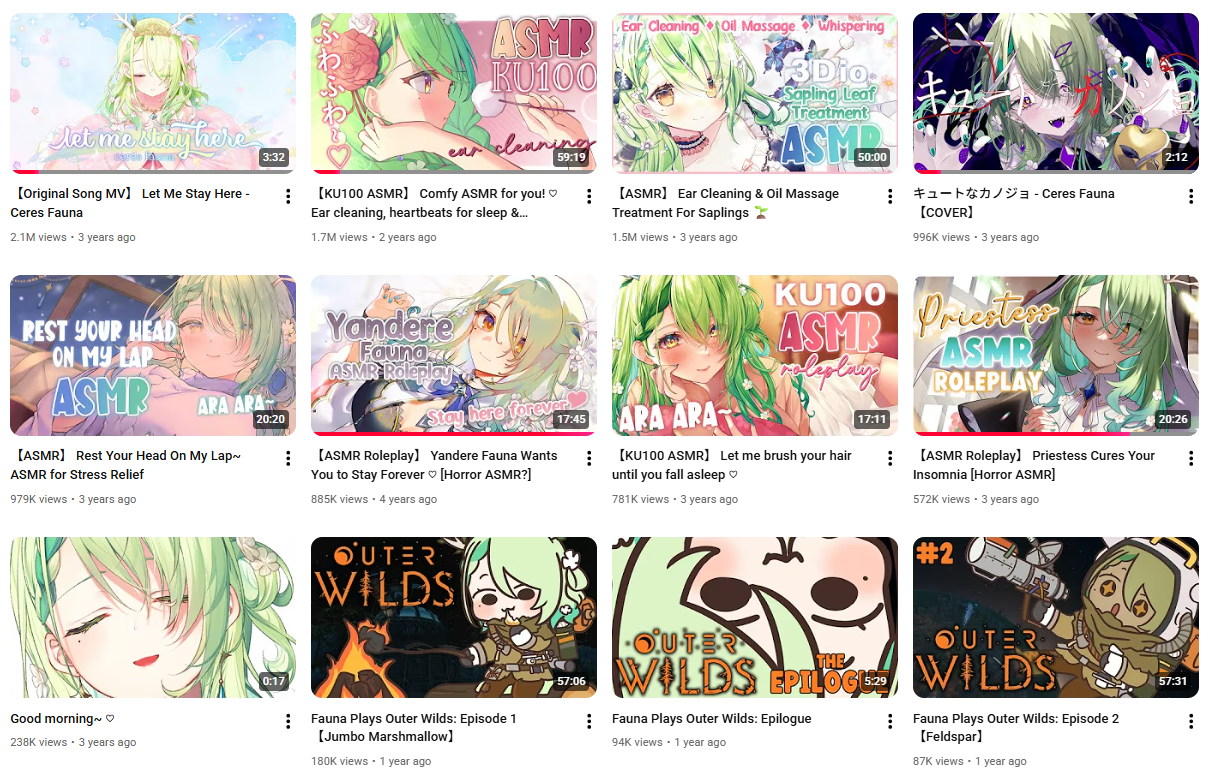The image size is (1228, 770).
Task: Open three-dot menu for Ear Cleaning & Oil Massage video
Action: (x=890, y=196)
